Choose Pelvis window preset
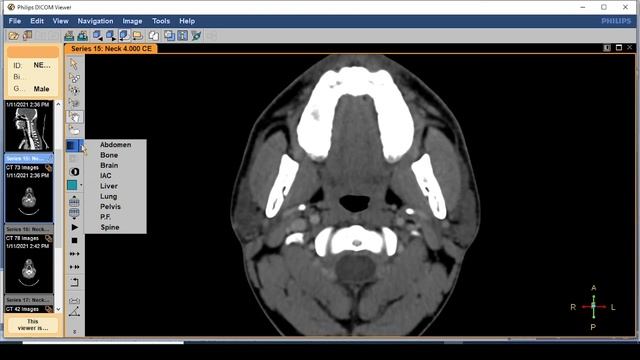 click(110, 207)
